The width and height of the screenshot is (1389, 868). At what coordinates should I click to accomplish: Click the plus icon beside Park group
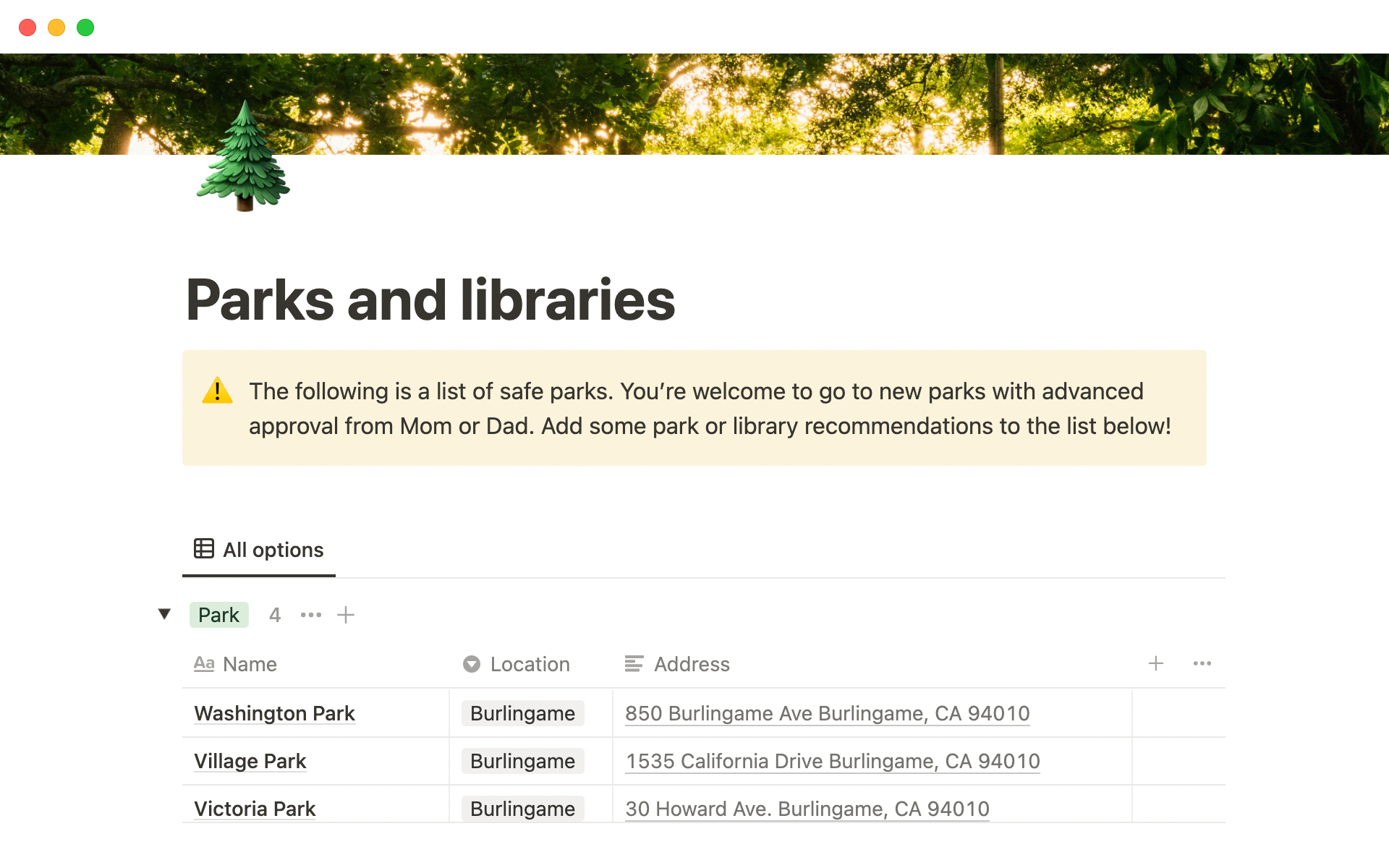click(346, 615)
